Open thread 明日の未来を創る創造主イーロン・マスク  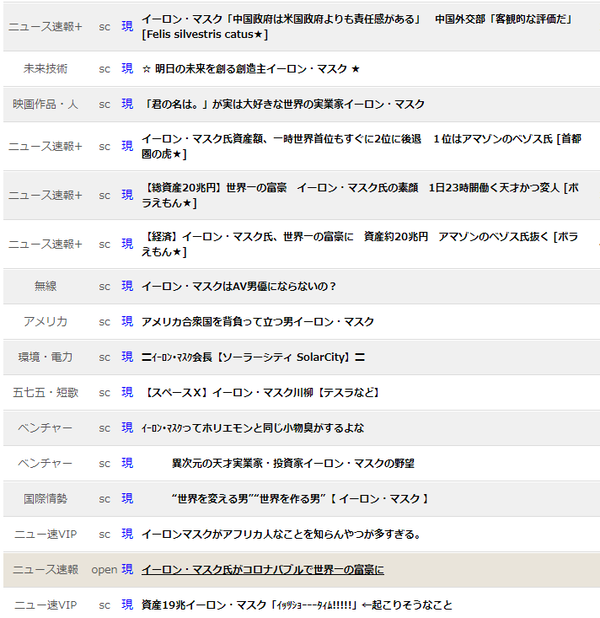point(251,69)
